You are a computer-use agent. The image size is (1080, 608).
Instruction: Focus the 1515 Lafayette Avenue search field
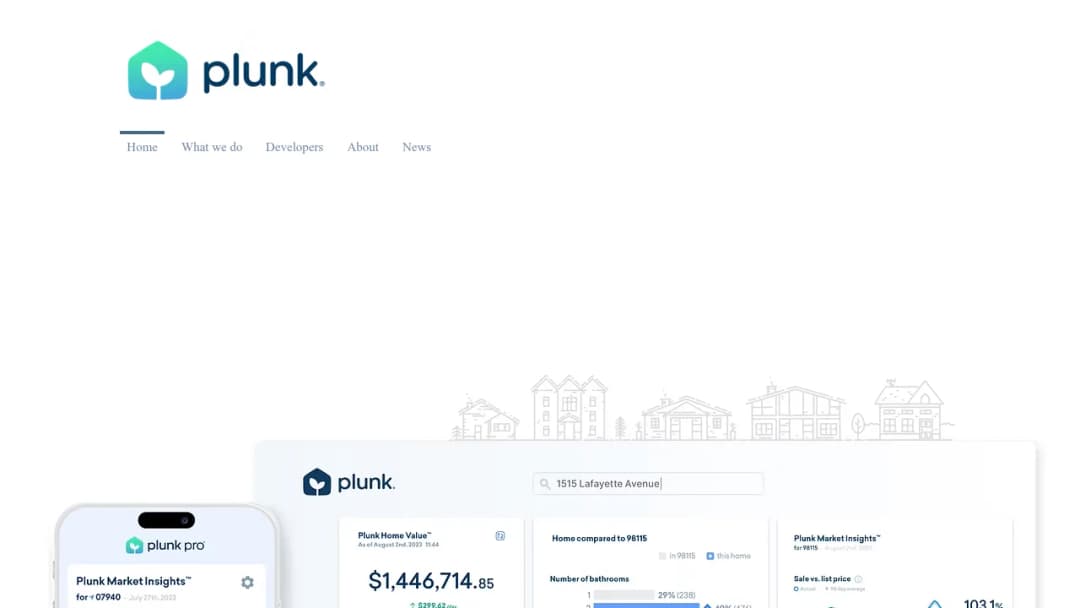(x=648, y=483)
